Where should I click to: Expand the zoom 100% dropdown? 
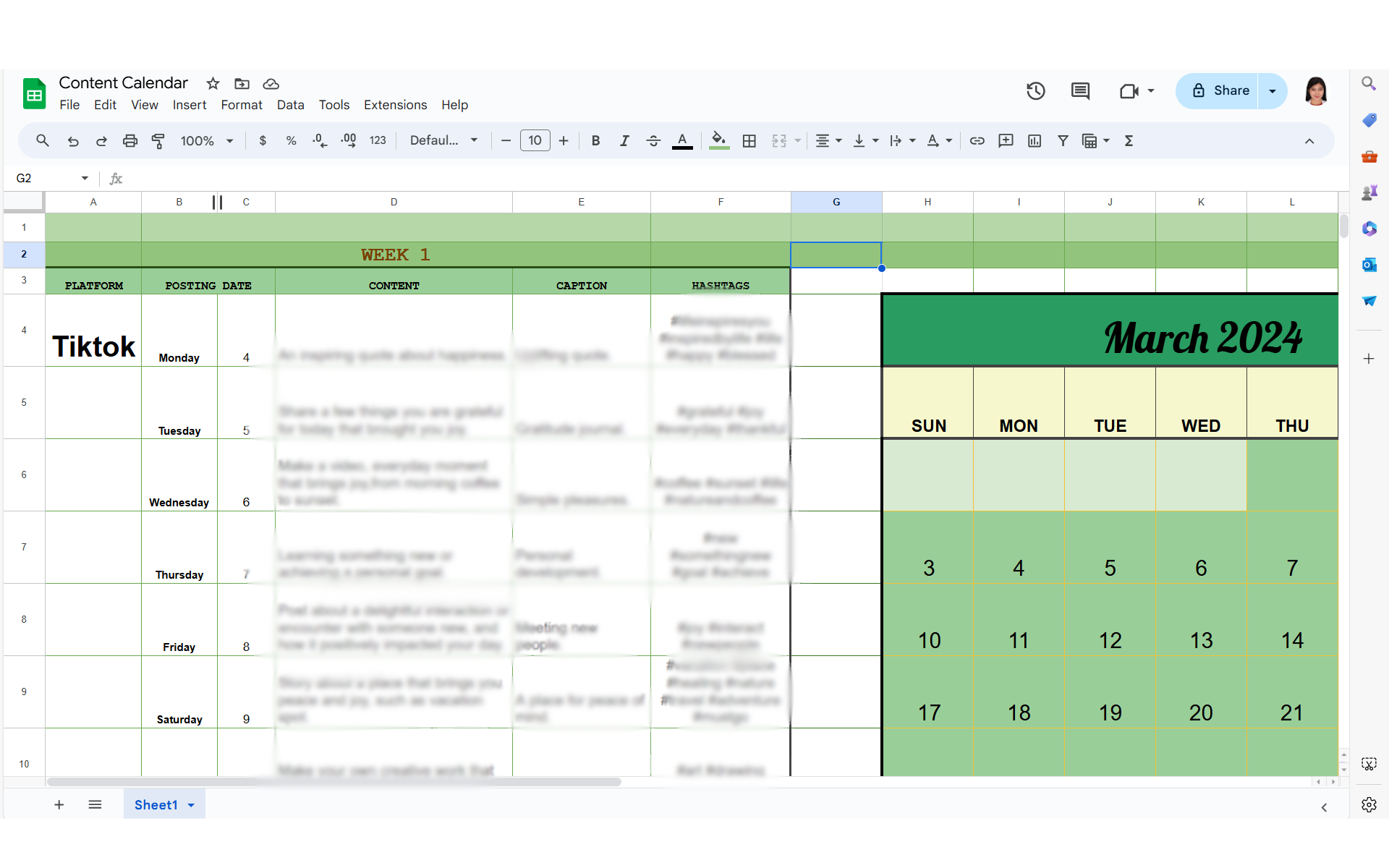[x=207, y=141]
